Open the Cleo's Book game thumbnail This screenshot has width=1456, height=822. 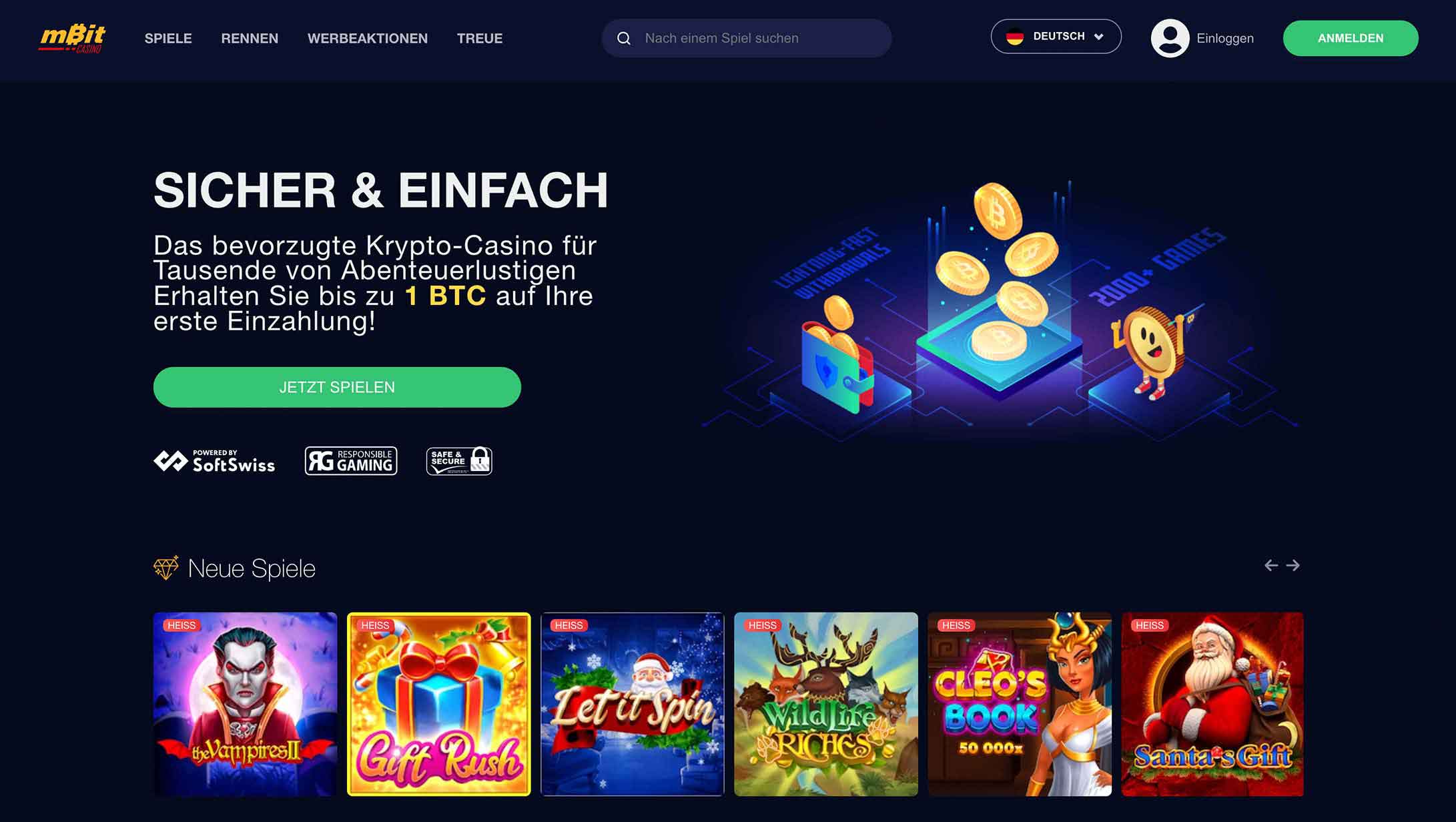[1020, 704]
